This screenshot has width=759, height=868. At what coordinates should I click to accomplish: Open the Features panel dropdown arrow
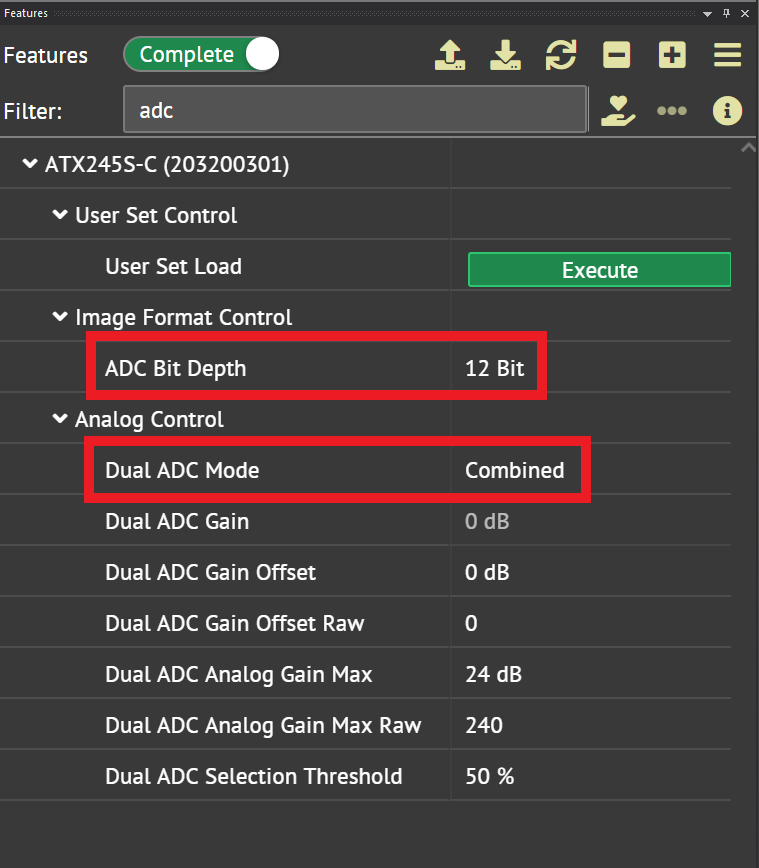click(x=708, y=13)
